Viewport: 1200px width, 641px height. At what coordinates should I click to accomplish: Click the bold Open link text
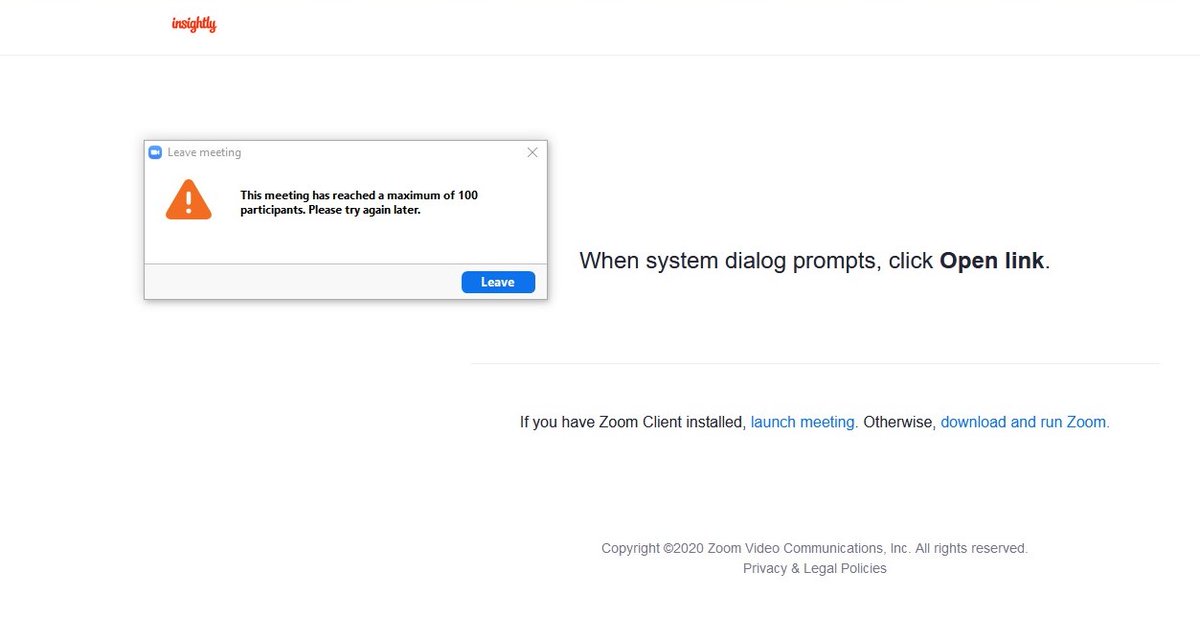[992, 261]
